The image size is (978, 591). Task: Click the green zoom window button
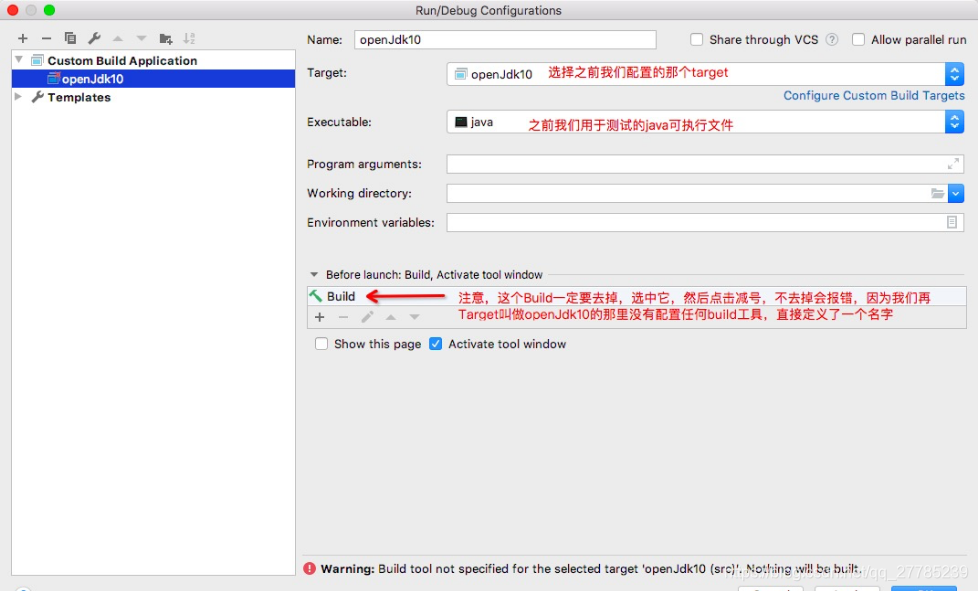pos(49,10)
